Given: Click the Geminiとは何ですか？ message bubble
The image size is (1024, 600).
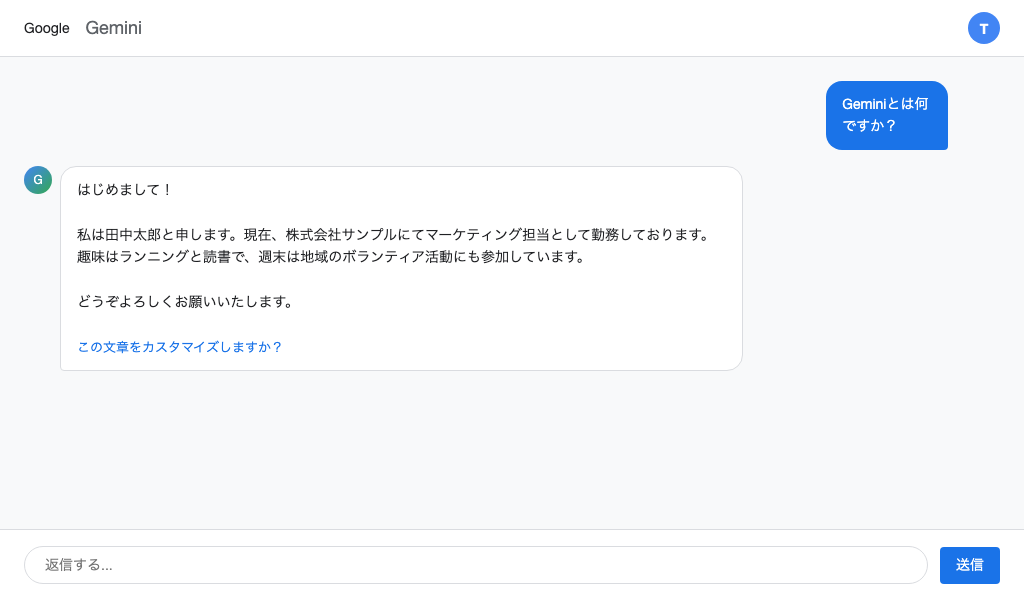Looking at the screenshot, I should coord(886,115).
